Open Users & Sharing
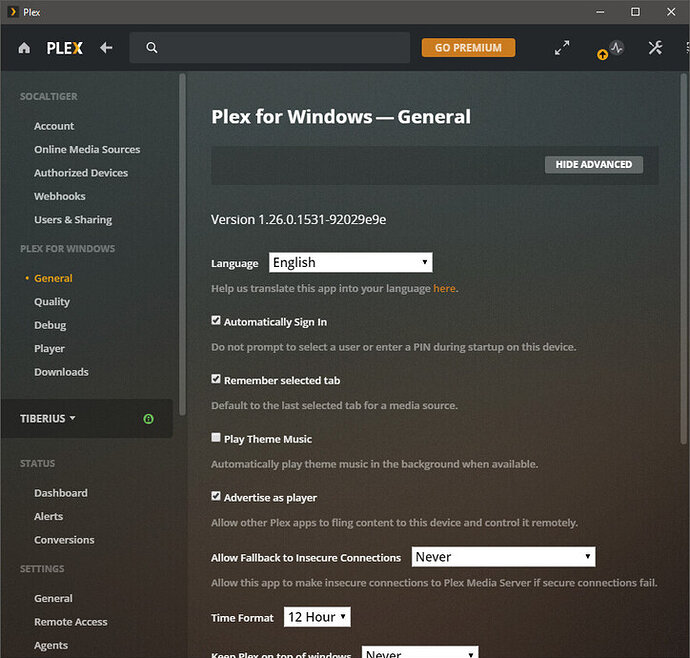Screen dimensions: 690x658 point(73,219)
